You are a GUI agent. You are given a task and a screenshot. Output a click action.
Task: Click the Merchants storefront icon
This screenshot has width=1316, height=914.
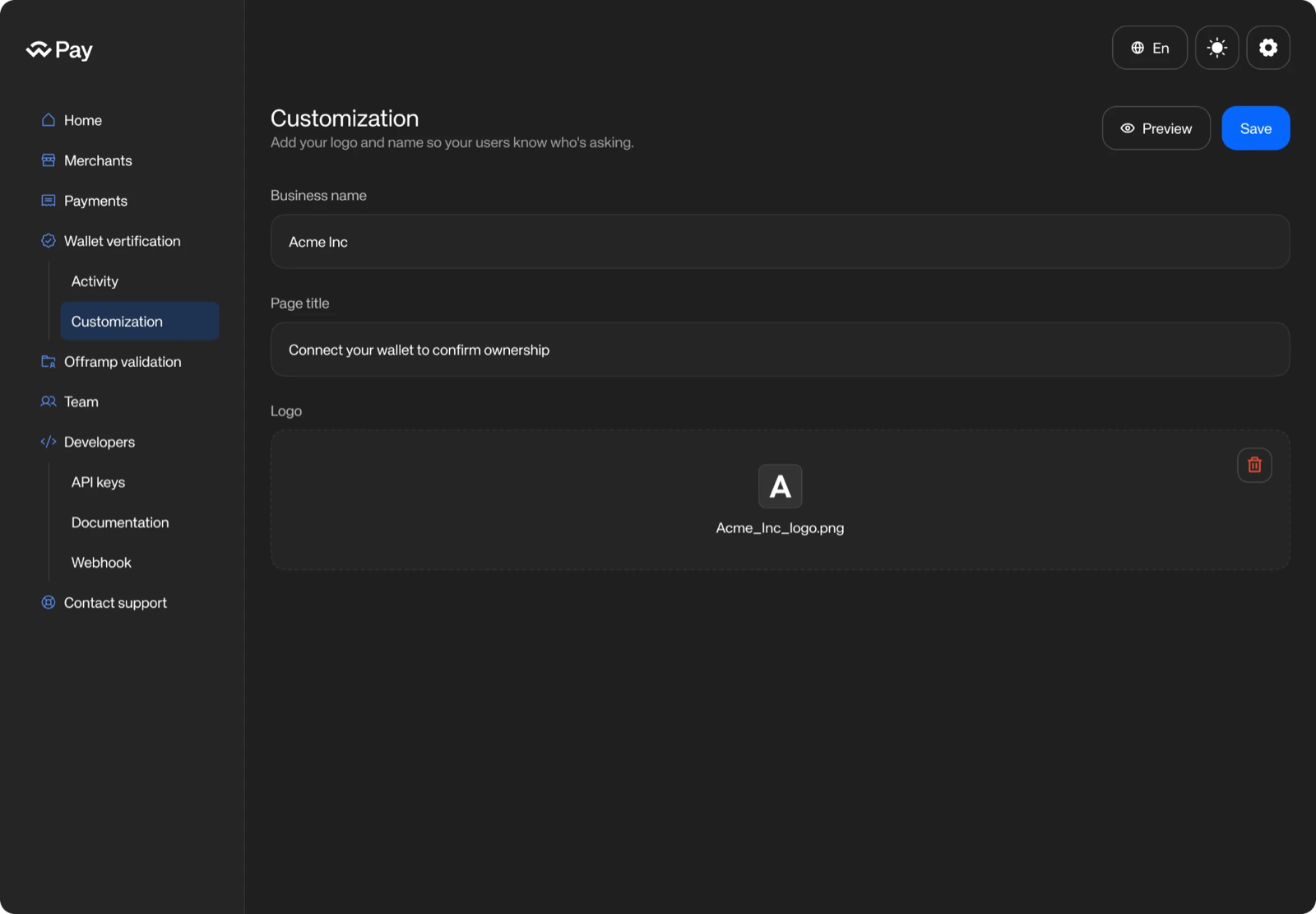pyautogui.click(x=49, y=160)
